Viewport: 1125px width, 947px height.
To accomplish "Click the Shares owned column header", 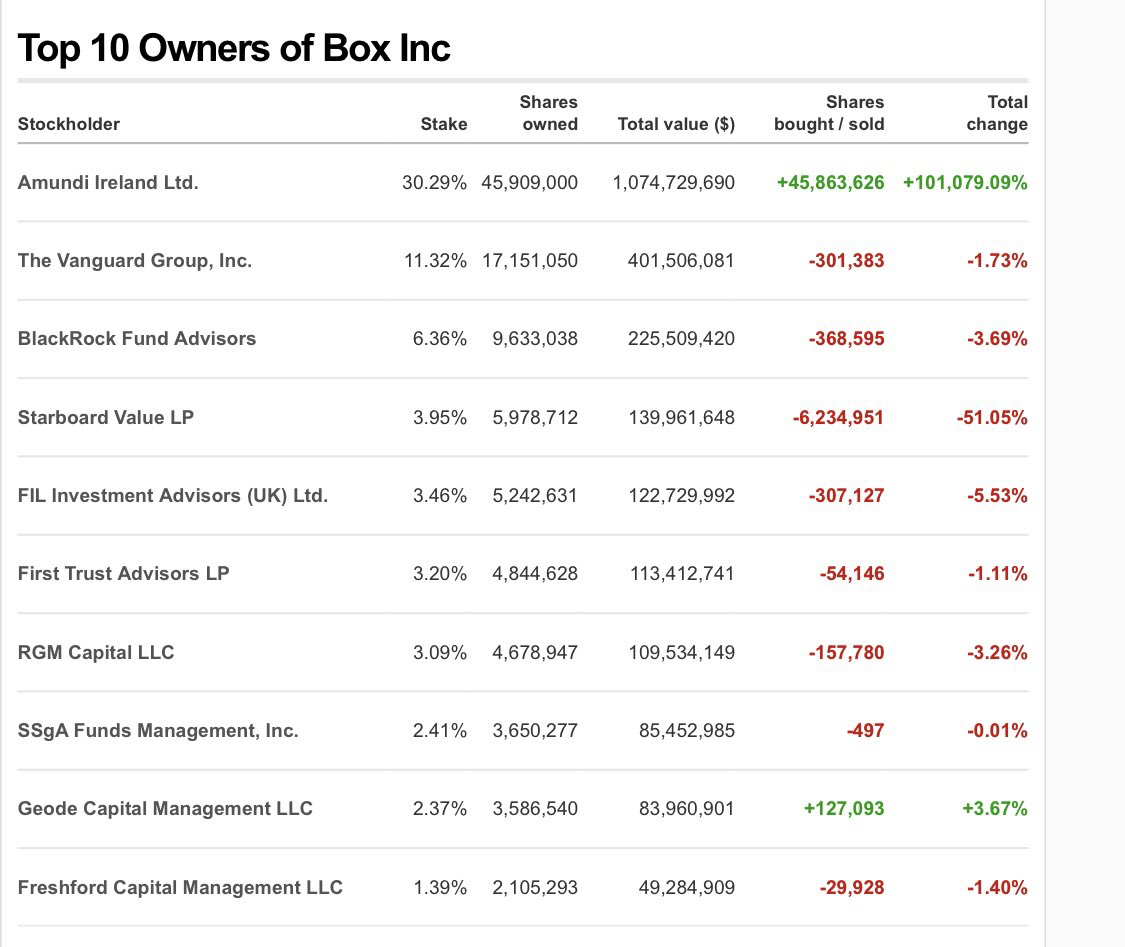I will point(549,113).
